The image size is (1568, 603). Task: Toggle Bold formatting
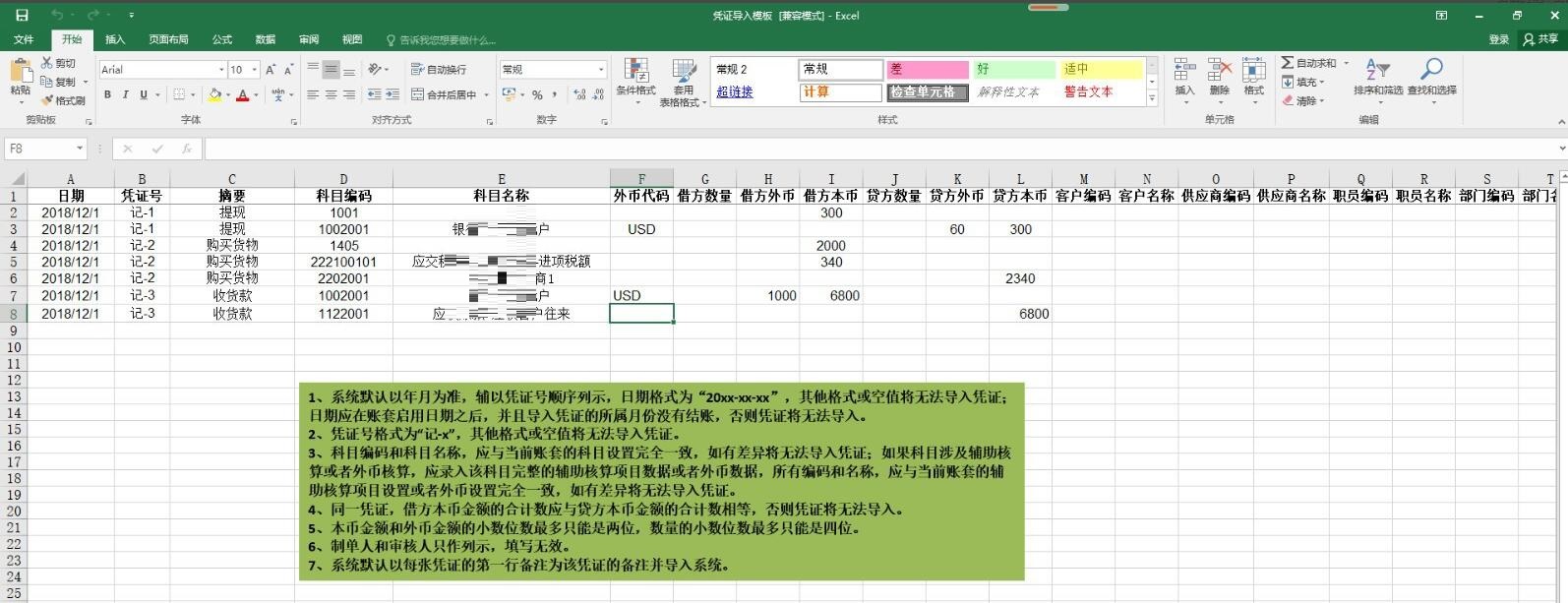(x=107, y=95)
